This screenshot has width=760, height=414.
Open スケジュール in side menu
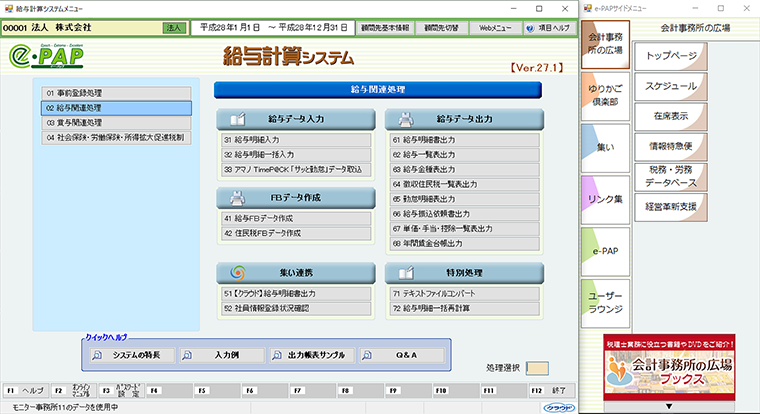click(671, 86)
